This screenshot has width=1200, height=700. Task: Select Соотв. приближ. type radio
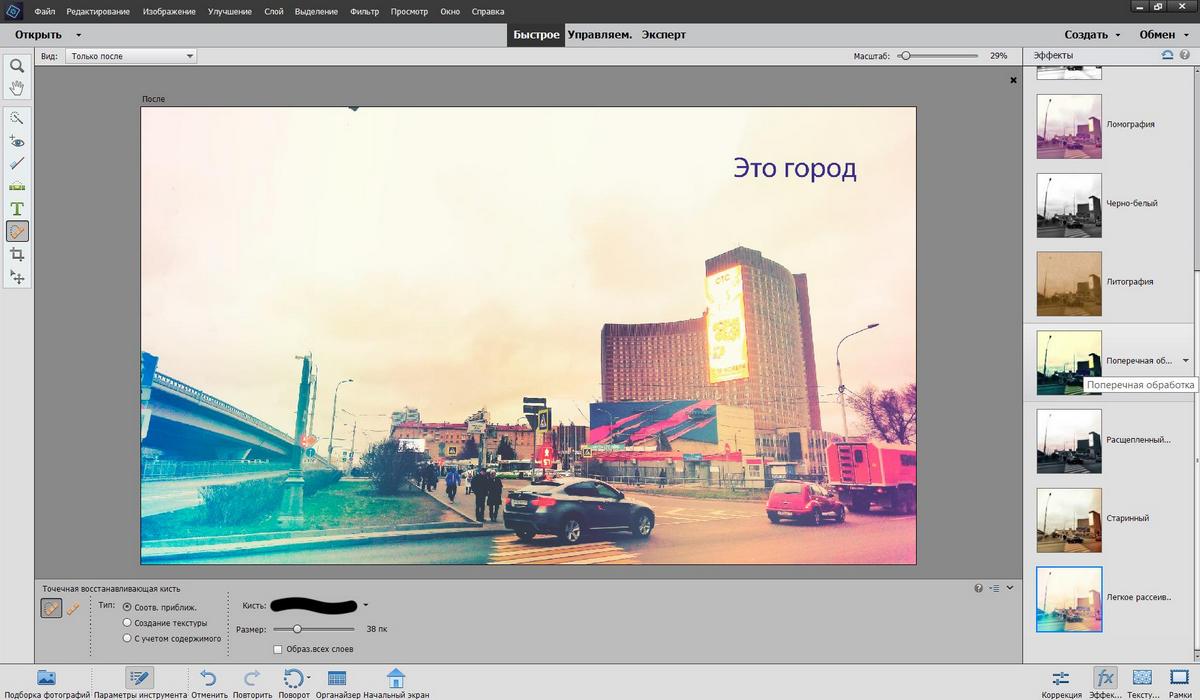tap(127, 607)
